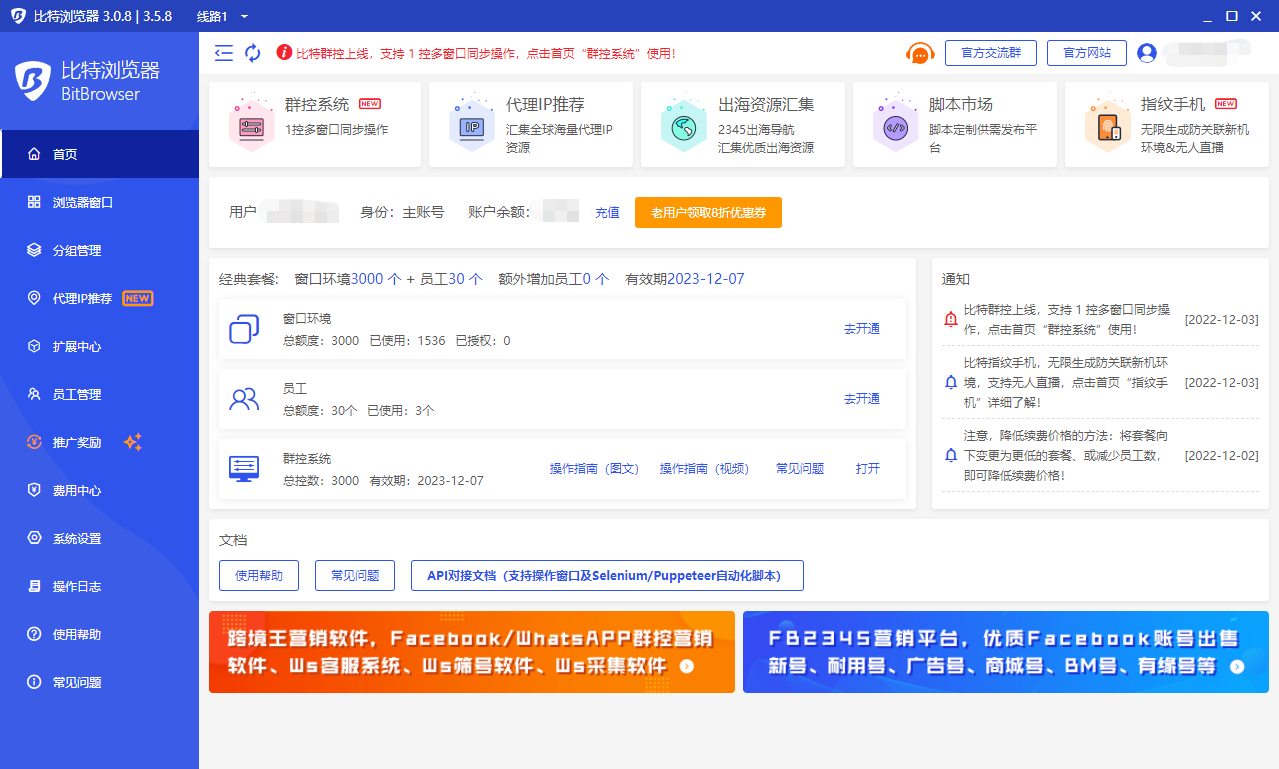
Task: Click the 充值 link
Action: (607, 212)
